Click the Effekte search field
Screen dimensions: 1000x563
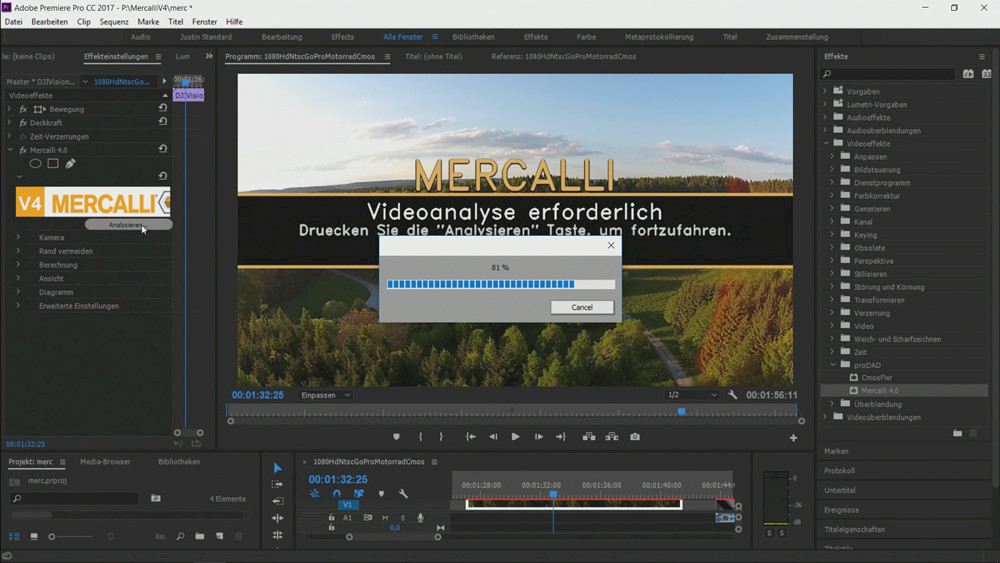click(888, 74)
